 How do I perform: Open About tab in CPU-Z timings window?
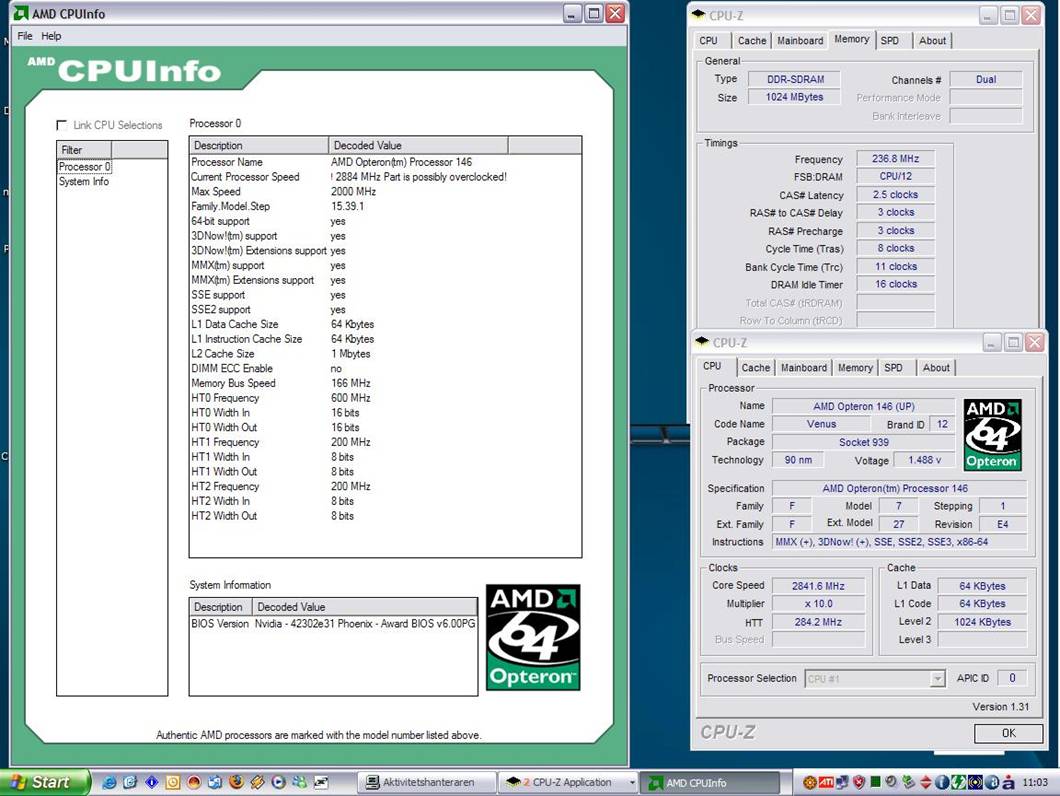932,41
